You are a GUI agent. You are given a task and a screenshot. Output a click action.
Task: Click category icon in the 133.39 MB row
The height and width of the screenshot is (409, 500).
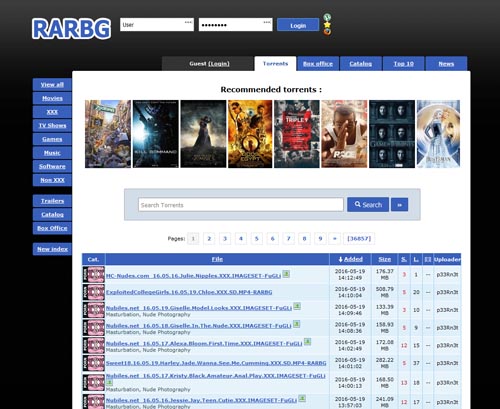94,310
